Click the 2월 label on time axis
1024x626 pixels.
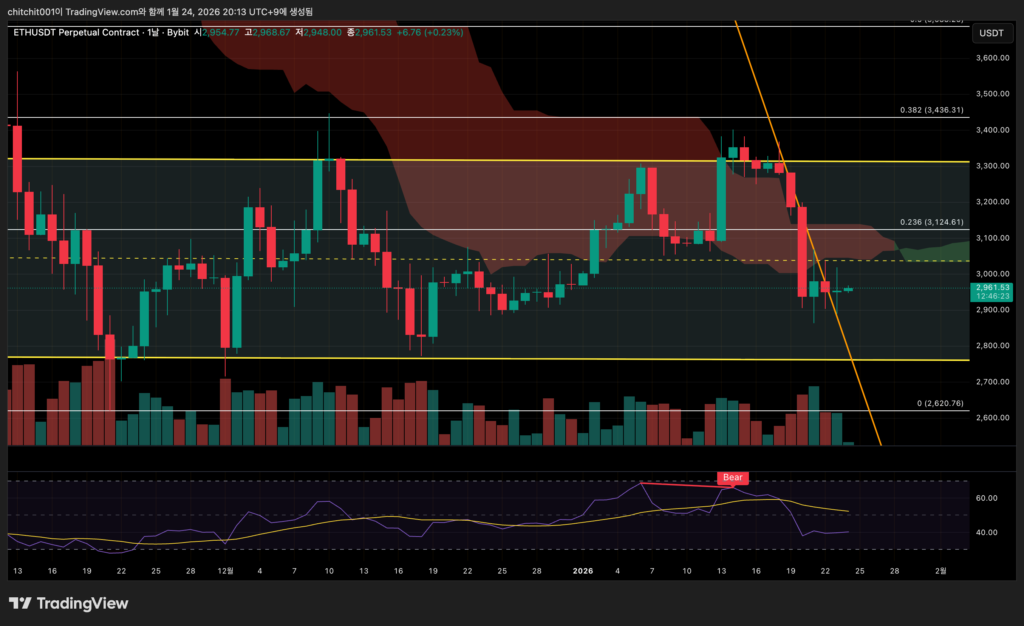(941, 570)
